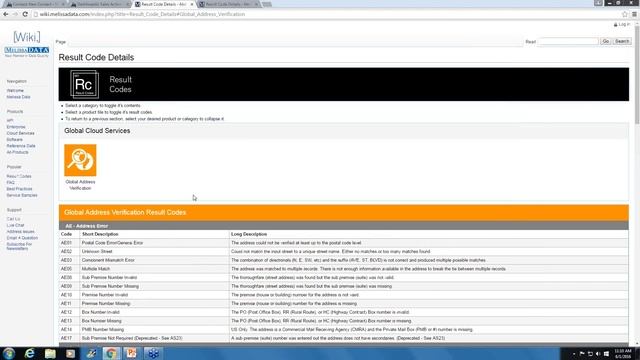Toggle the AE - Address Error section
640x360 pixels.
344,226
